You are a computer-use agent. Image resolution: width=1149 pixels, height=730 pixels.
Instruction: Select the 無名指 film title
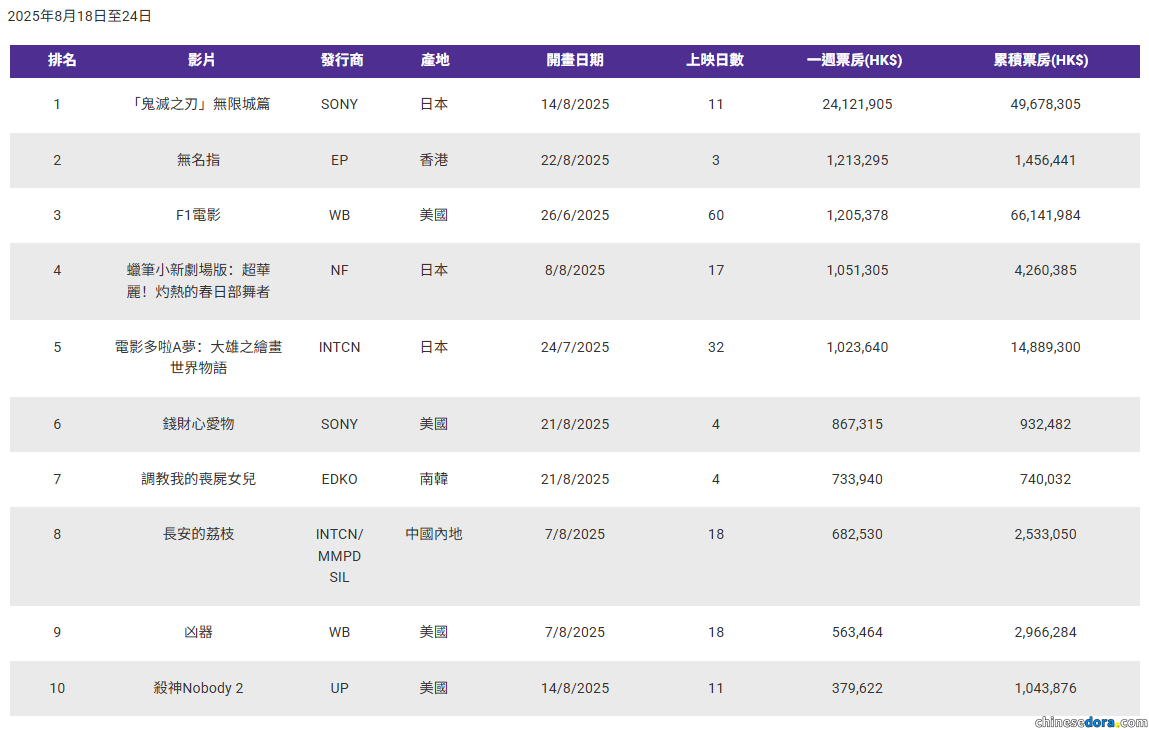coord(198,160)
